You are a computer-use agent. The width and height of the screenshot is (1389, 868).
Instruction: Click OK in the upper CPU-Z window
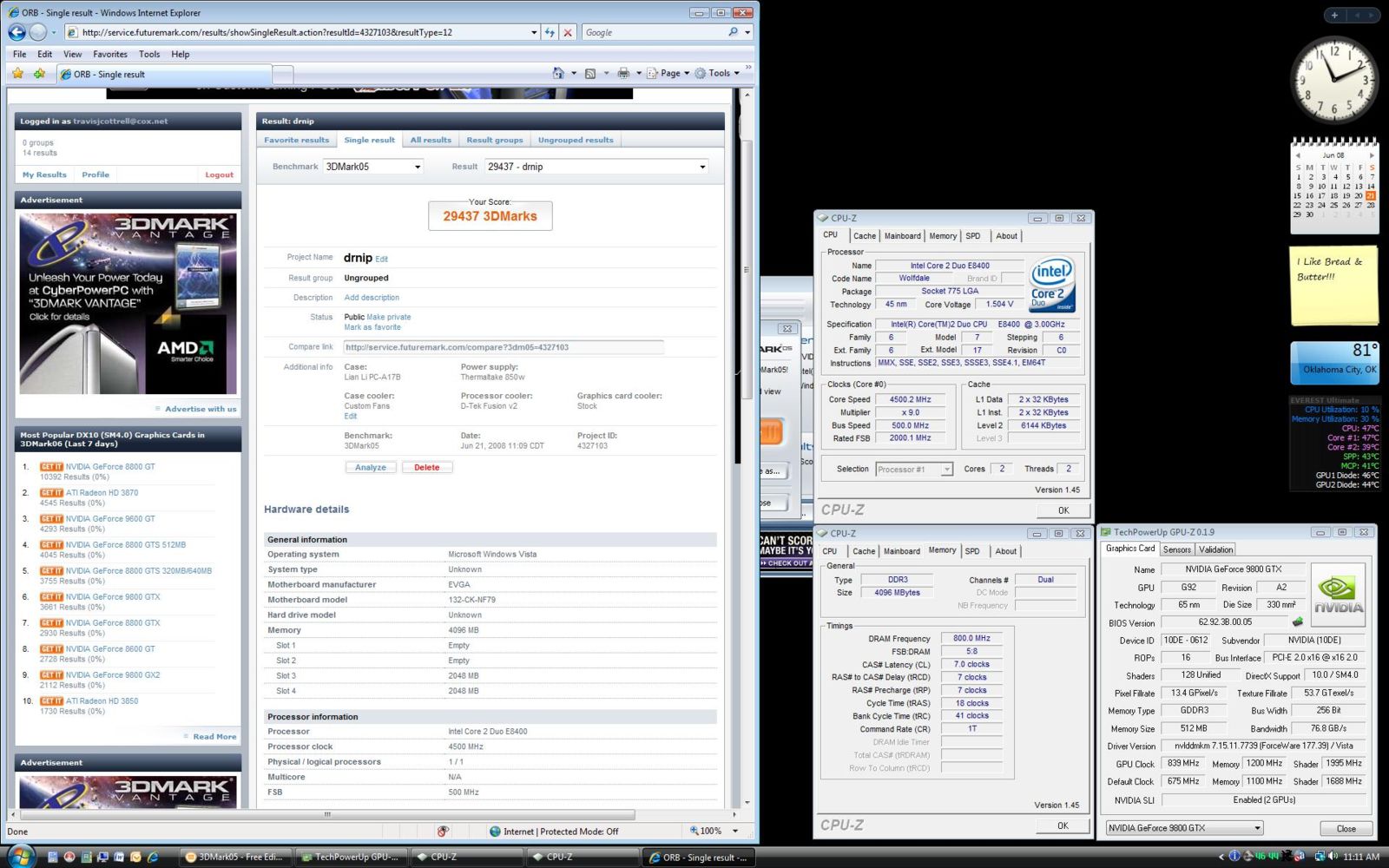[x=1063, y=510]
